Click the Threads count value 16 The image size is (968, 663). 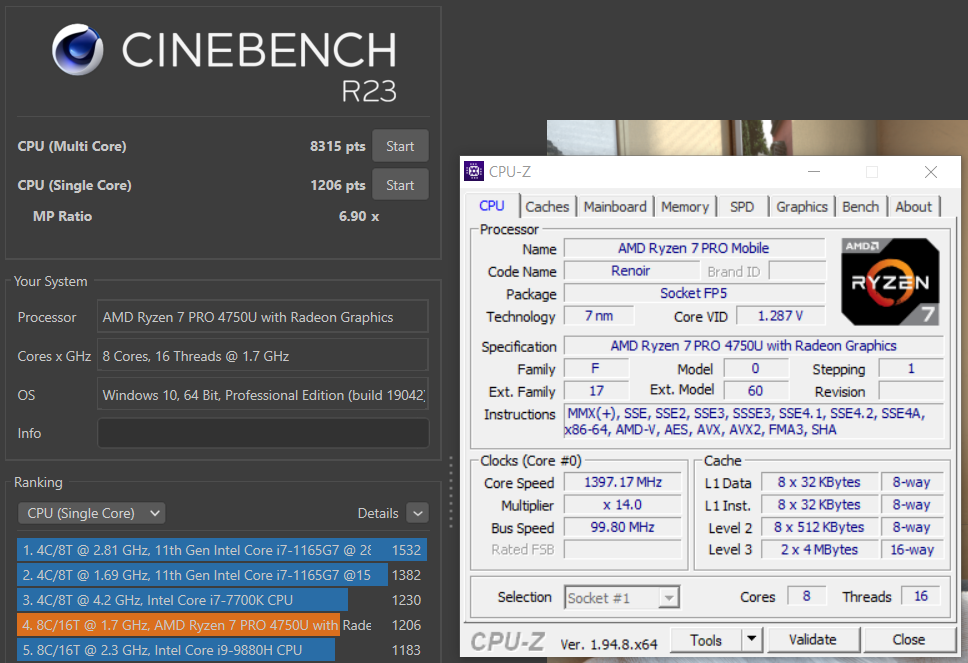[x=920, y=596]
